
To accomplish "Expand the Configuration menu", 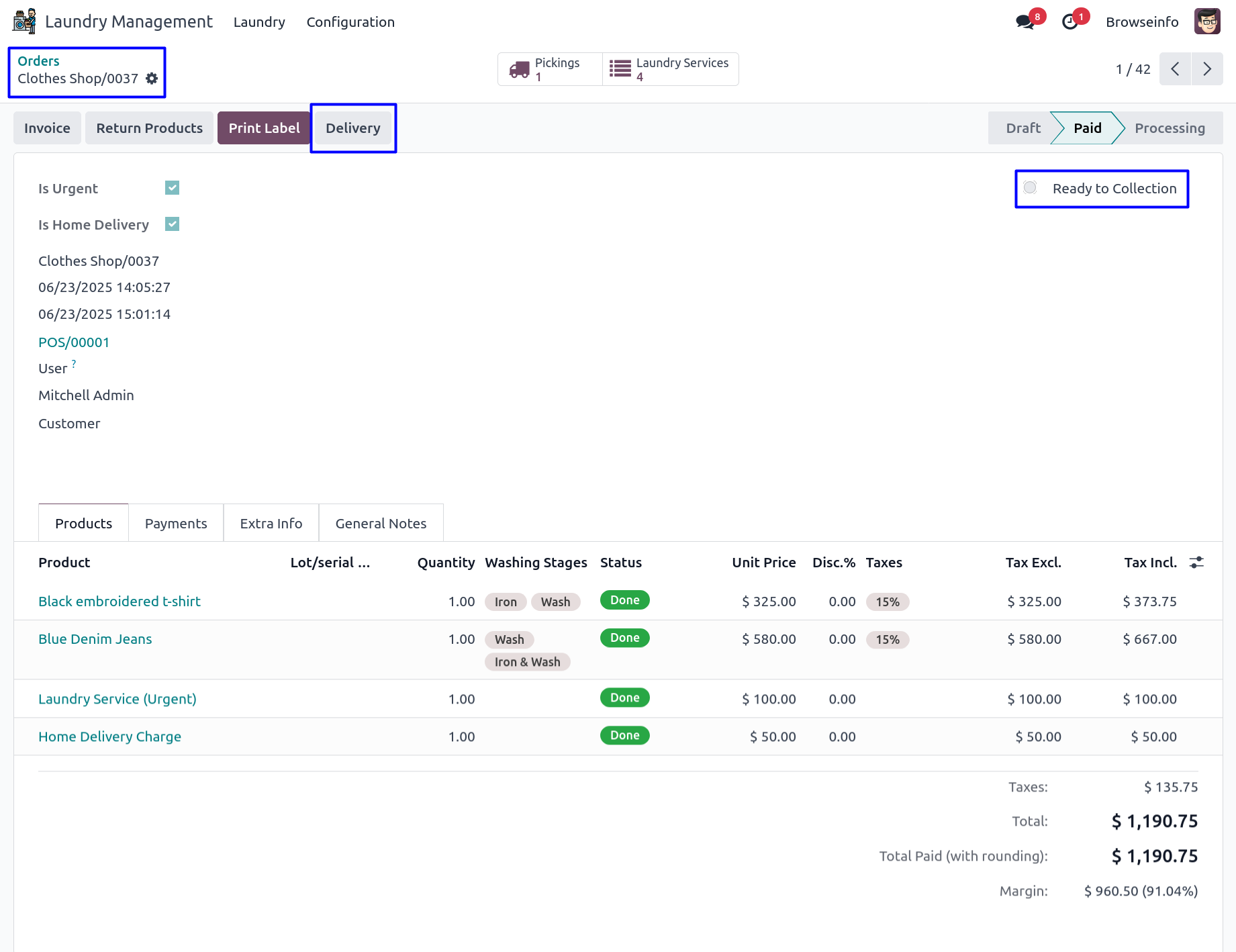I will point(350,22).
